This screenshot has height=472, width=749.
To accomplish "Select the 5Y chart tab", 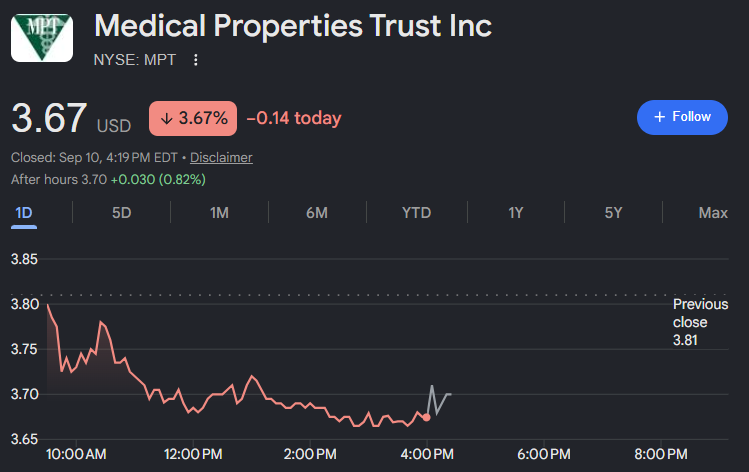I will tap(613, 213).
